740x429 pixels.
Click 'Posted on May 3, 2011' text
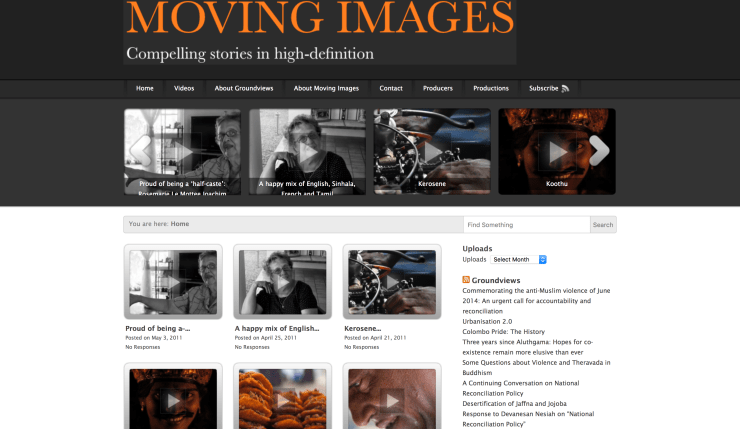tap(153, 338)
